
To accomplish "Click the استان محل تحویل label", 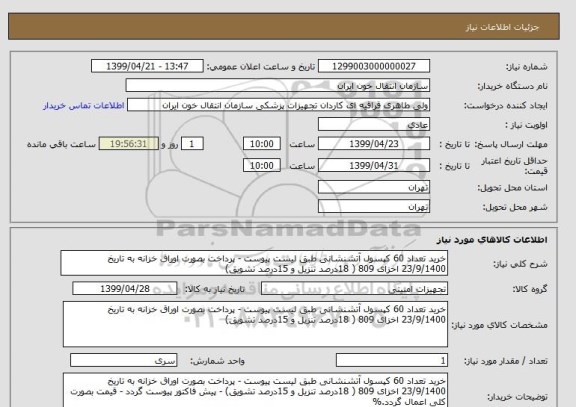I will coord(512,188).
